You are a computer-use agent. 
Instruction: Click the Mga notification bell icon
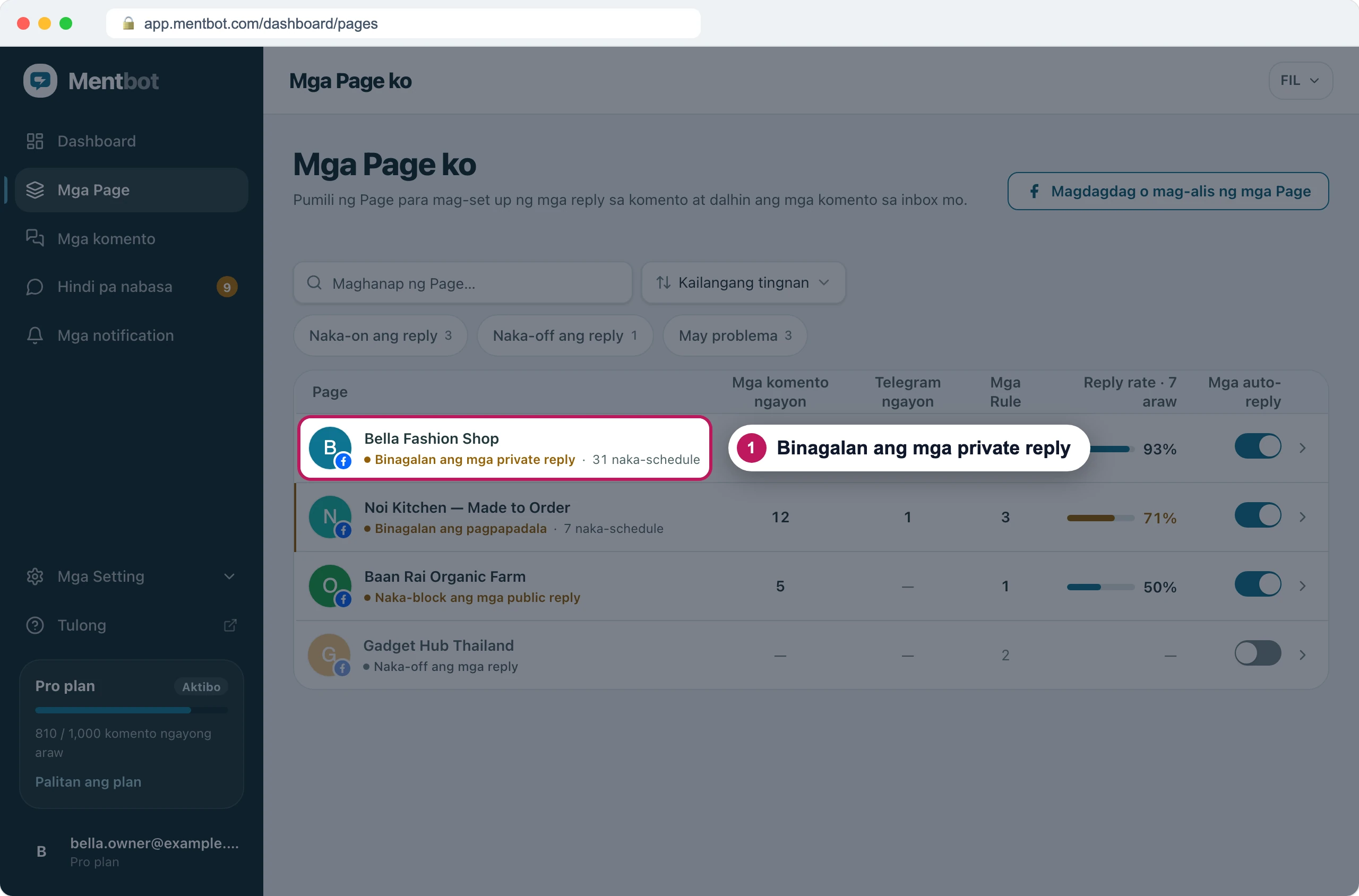35,335
